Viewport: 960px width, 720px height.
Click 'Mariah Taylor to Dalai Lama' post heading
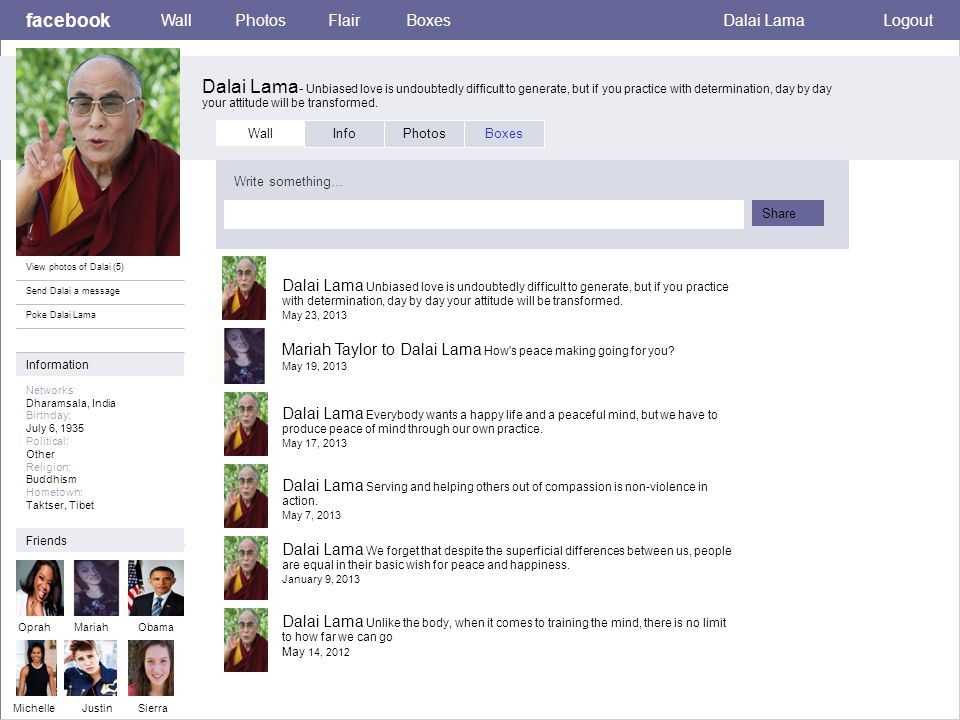[381, 350]
